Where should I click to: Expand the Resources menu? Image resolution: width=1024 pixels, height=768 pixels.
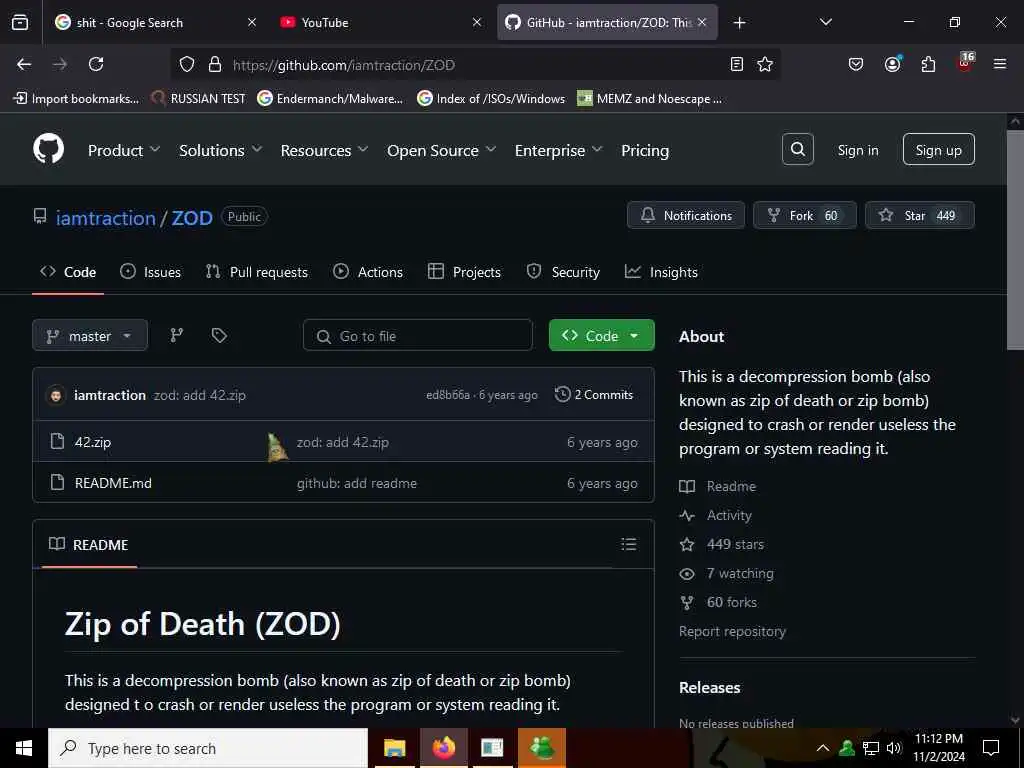325,150
